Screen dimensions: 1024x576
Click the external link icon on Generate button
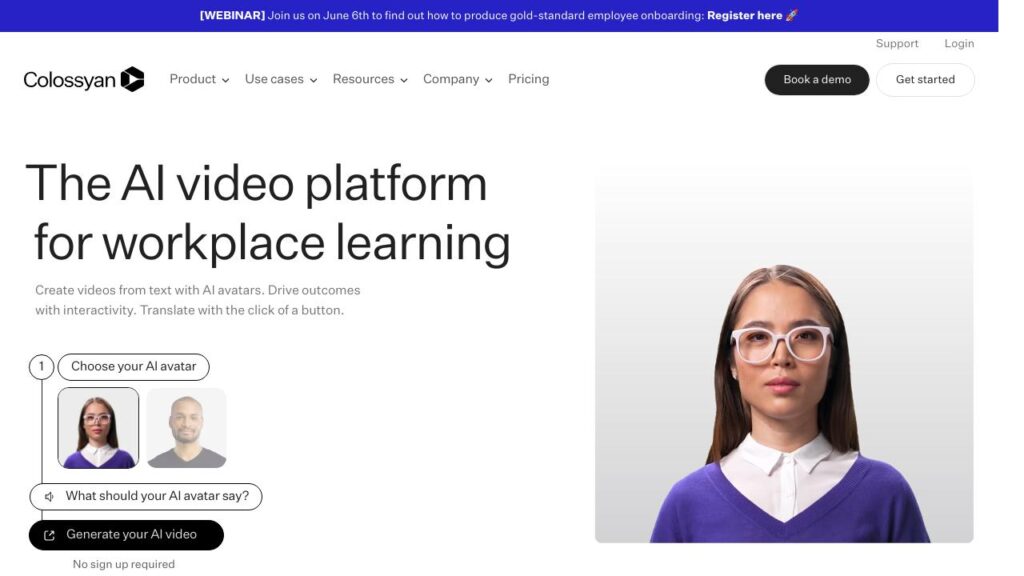pos(49,535)
